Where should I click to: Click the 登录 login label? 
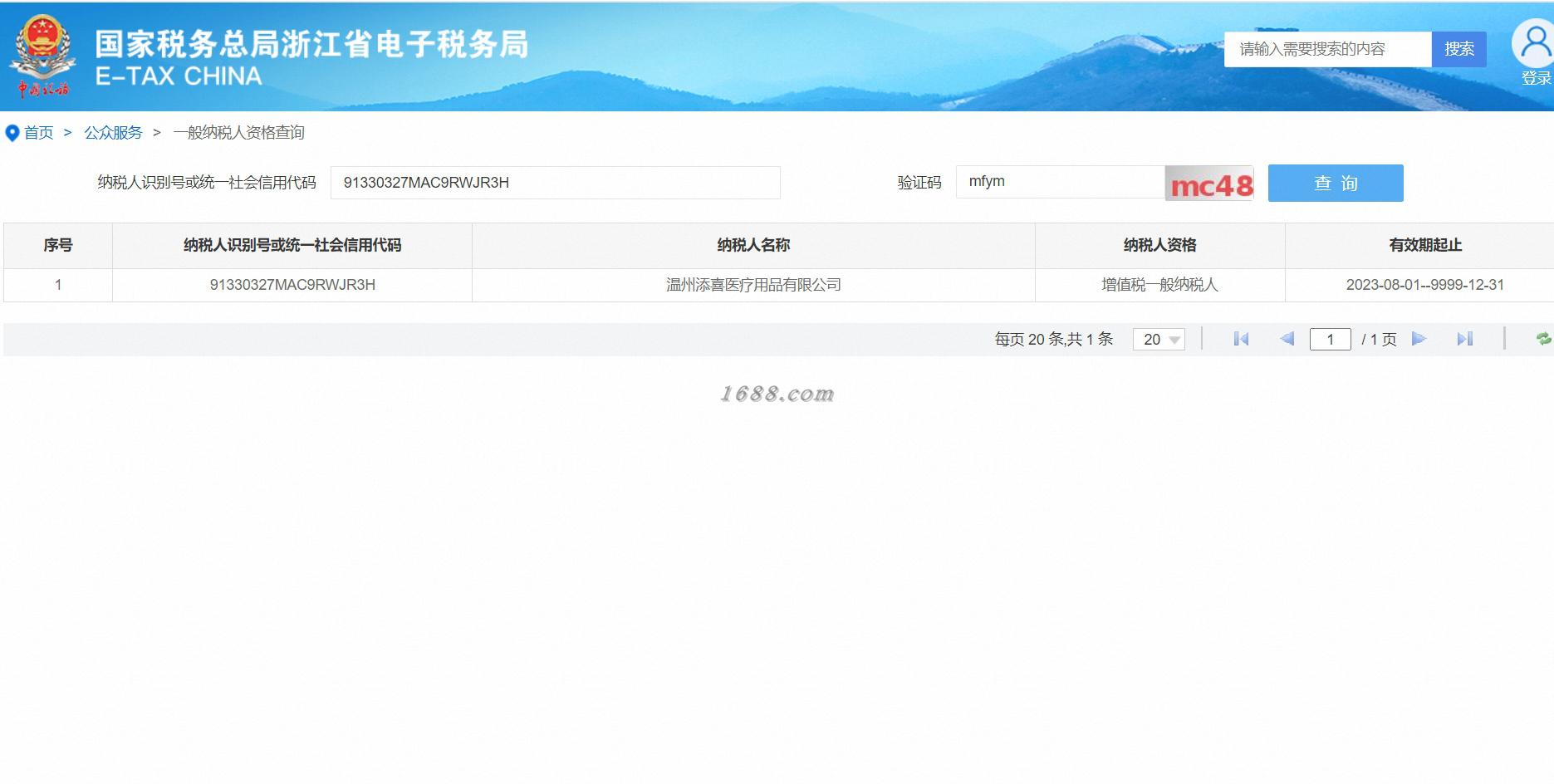[x=1537, y=78]
